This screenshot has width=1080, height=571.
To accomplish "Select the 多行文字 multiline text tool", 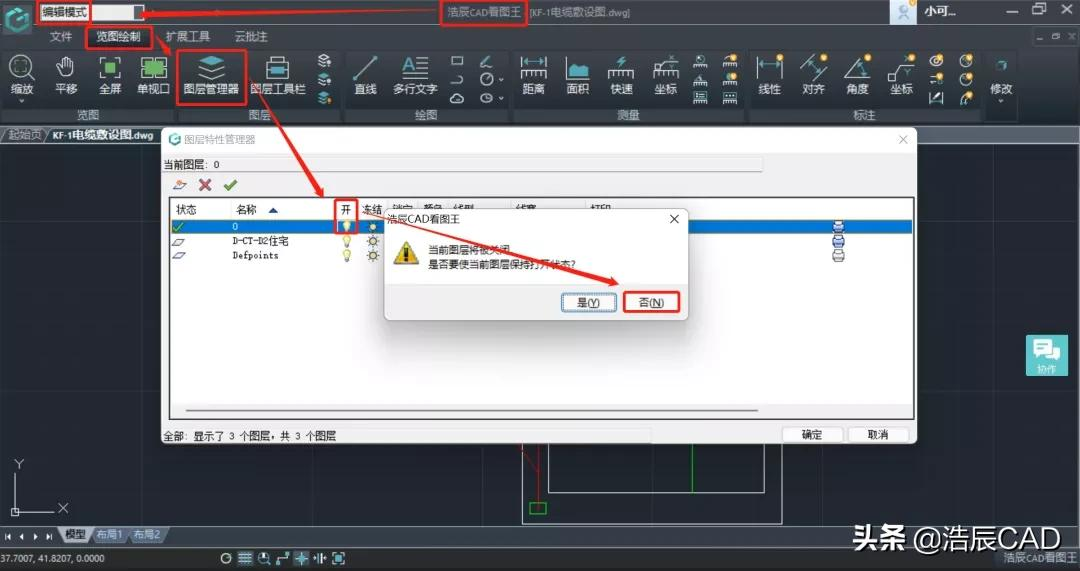I will [x=415, y=74].
